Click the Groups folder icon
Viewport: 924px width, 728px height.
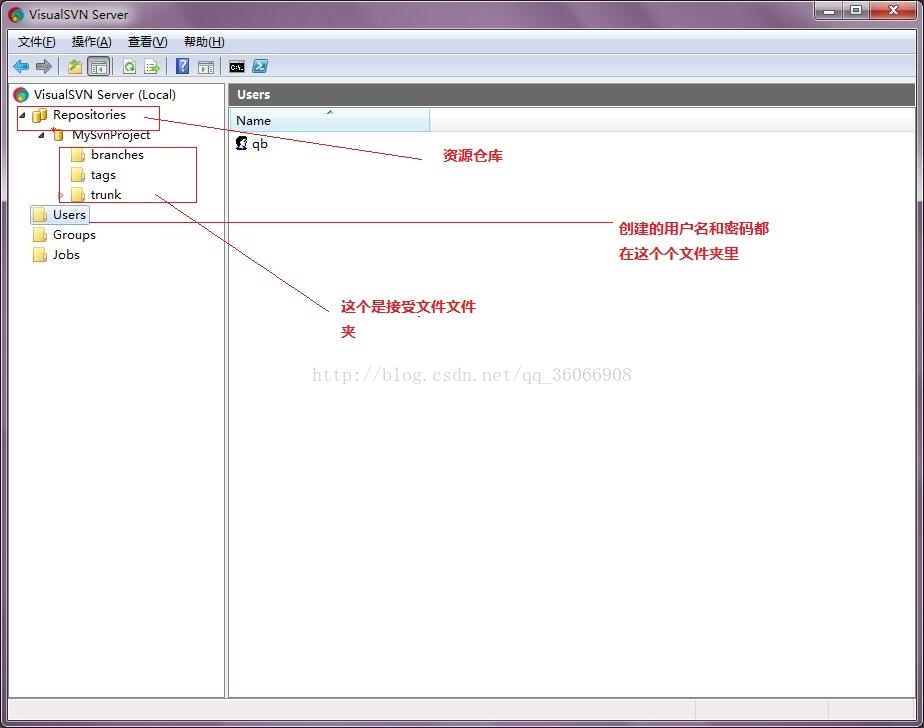pos(40,235)
